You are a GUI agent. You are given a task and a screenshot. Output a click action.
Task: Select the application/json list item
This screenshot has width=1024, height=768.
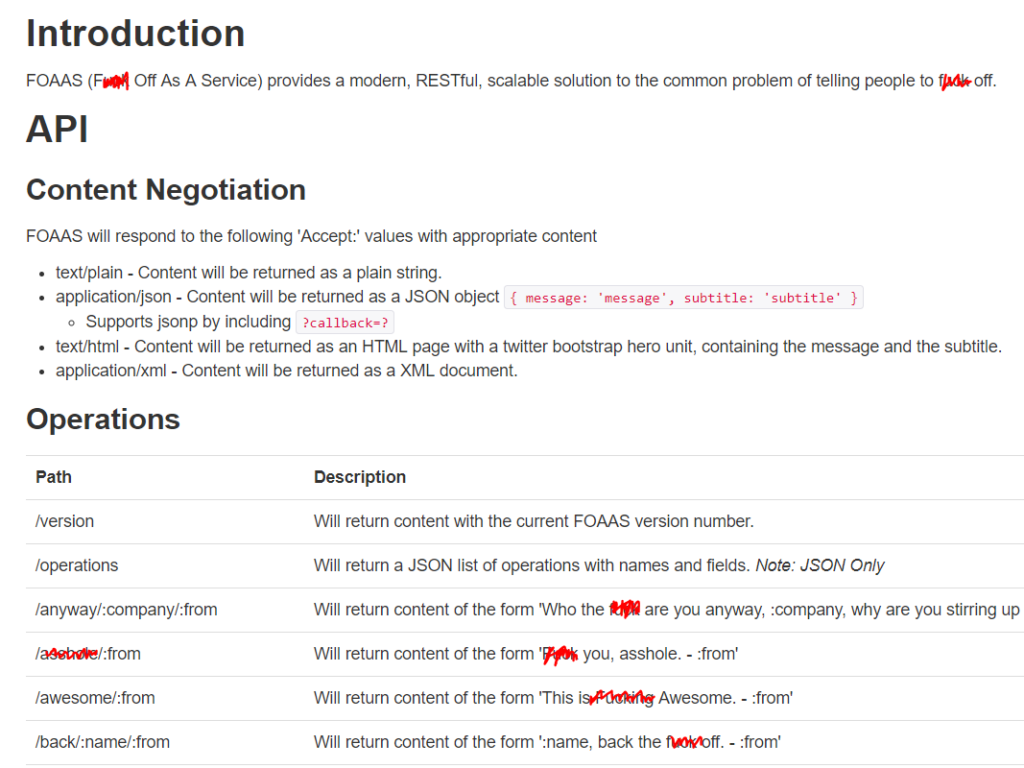tap(278, 297)
